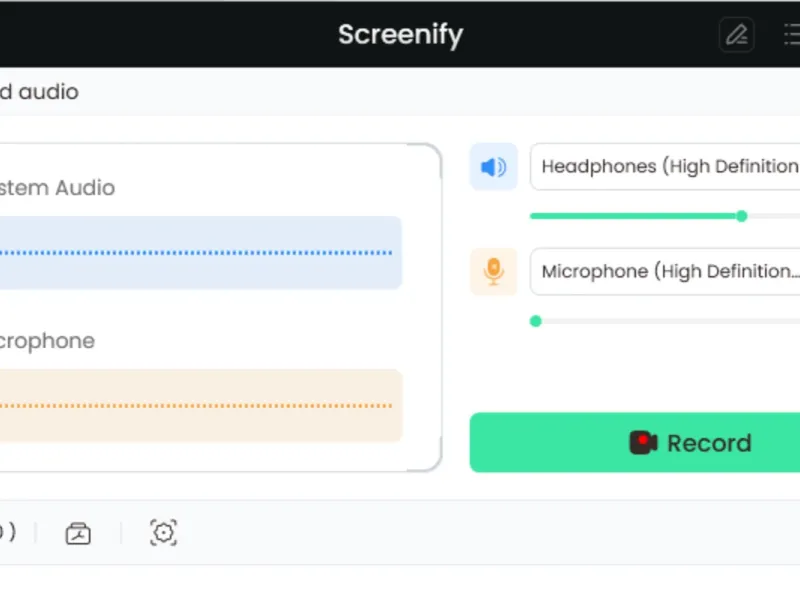Open the Headphones device dropdown
This screenshot has width=800, height=600.
pyautogui.click(x=665, y=167)
